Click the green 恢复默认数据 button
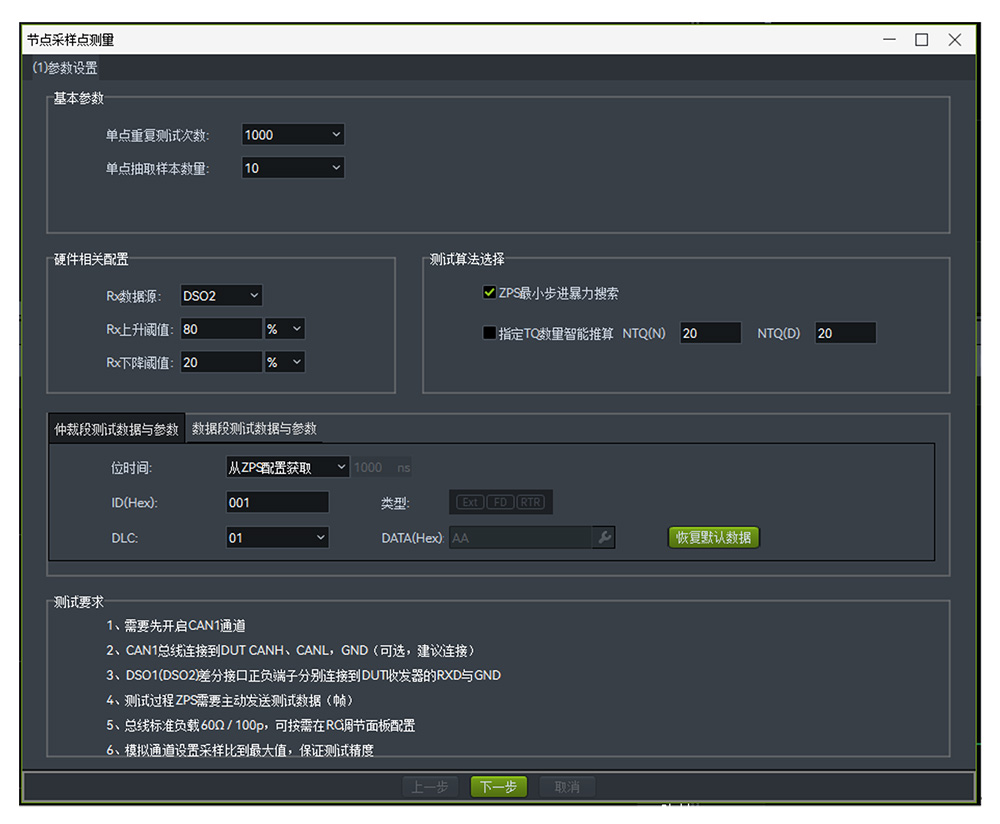This screenshot has width=1000, height=824. point(715,538)
